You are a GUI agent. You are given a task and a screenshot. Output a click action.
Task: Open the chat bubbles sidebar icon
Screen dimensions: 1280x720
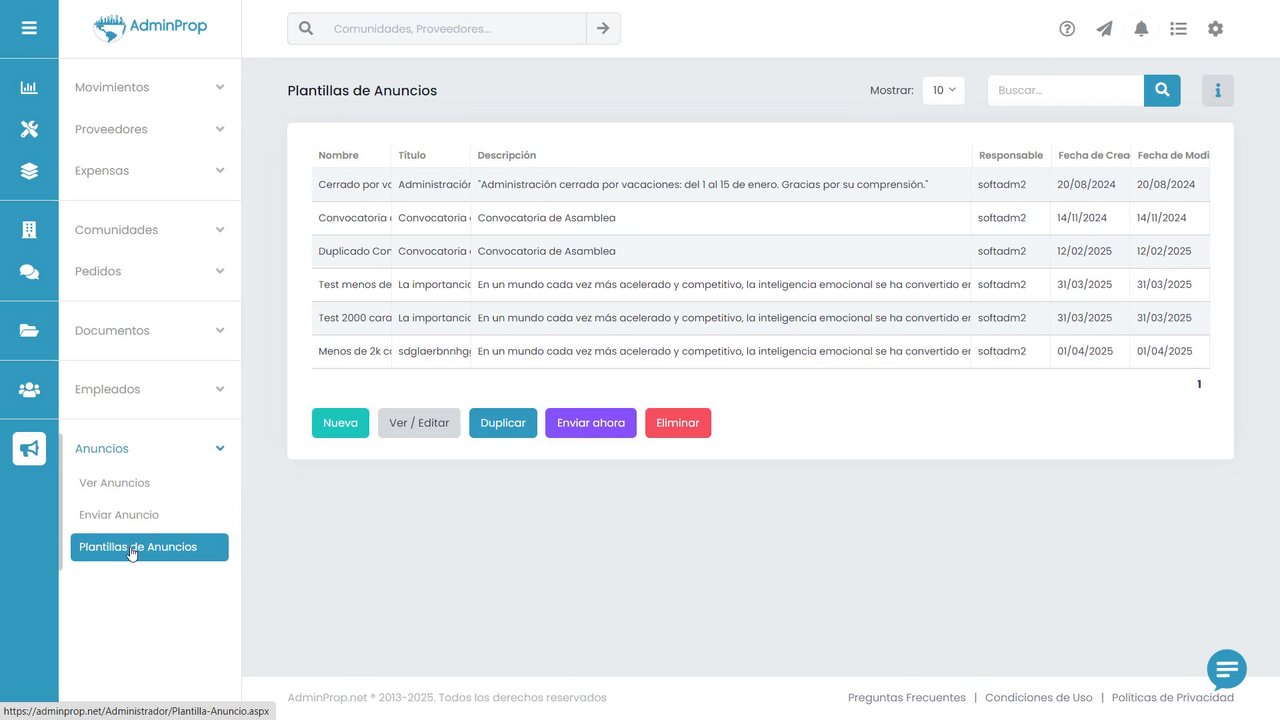coord(29,271)
